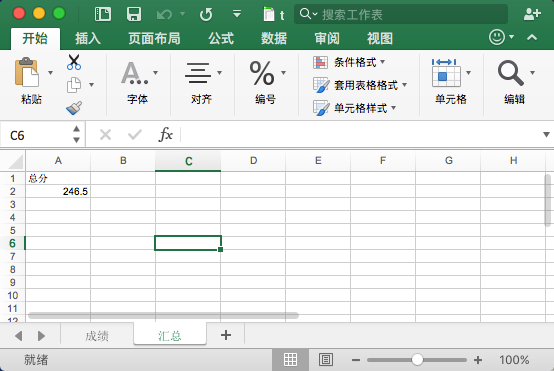This screenshot has width=554, height=371.
Task: Click the undo arrow in title bar
Action: pos(164,14)
